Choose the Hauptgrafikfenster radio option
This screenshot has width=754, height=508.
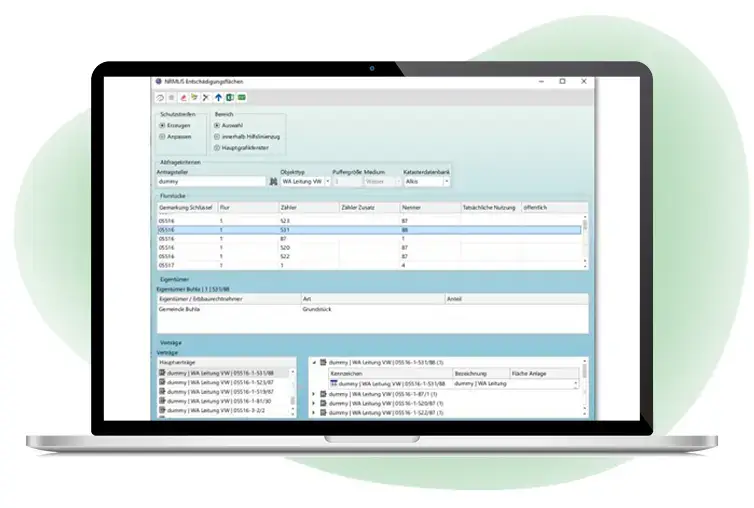tap(217, 147)
